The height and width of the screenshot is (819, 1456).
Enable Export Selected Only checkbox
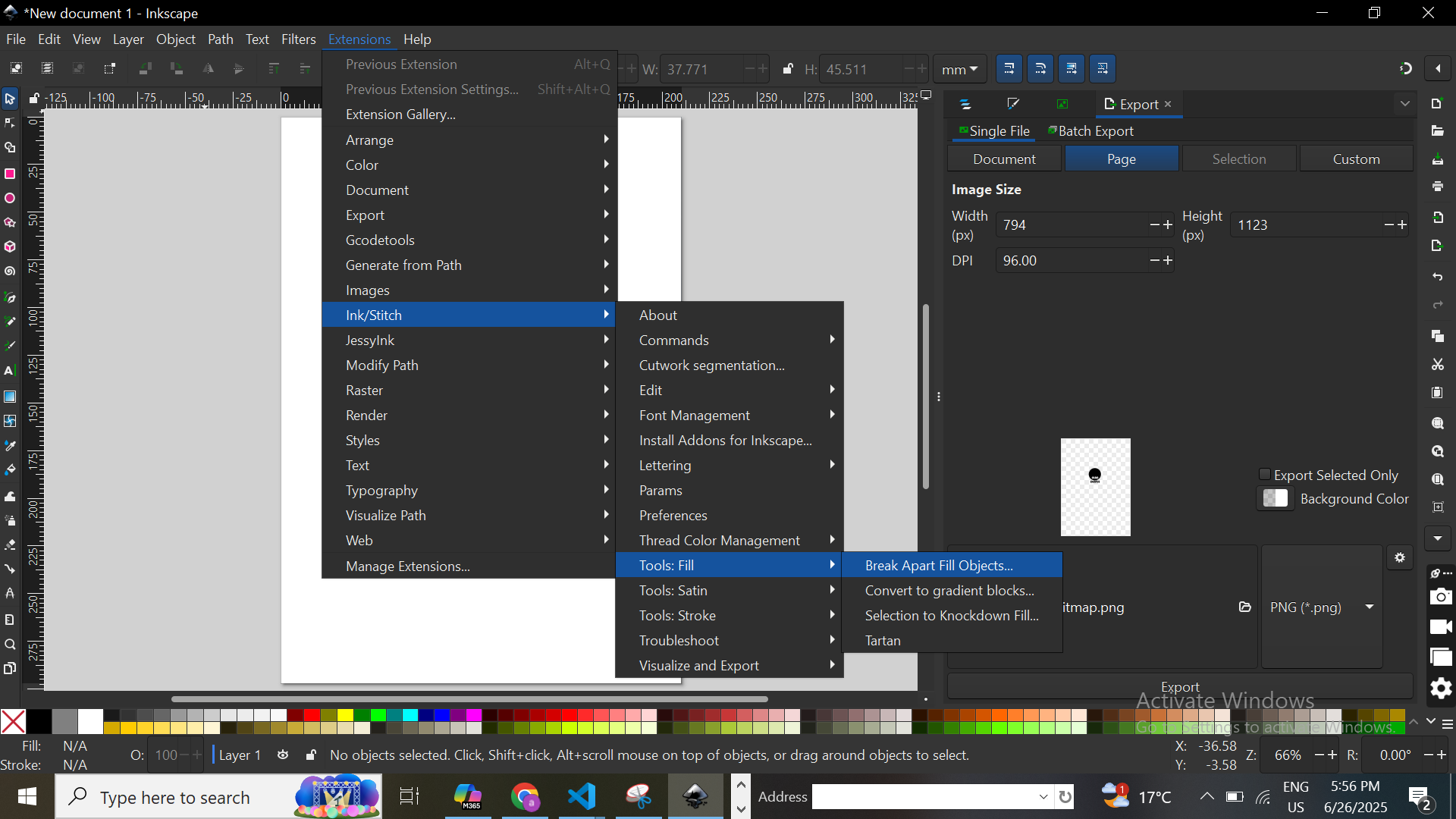tap(1265, 475)
